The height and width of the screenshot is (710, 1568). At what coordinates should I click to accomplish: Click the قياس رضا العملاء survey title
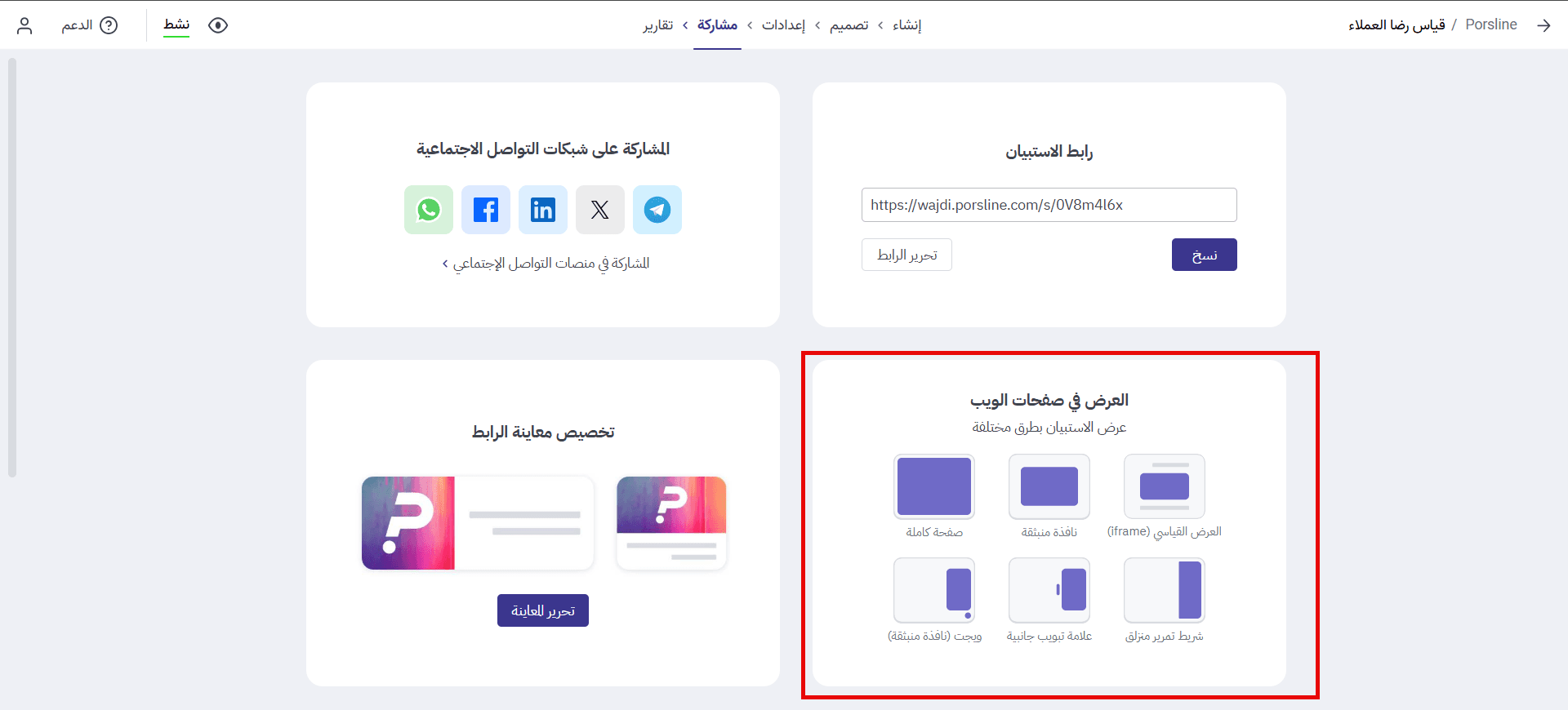tap(1396, 24)
